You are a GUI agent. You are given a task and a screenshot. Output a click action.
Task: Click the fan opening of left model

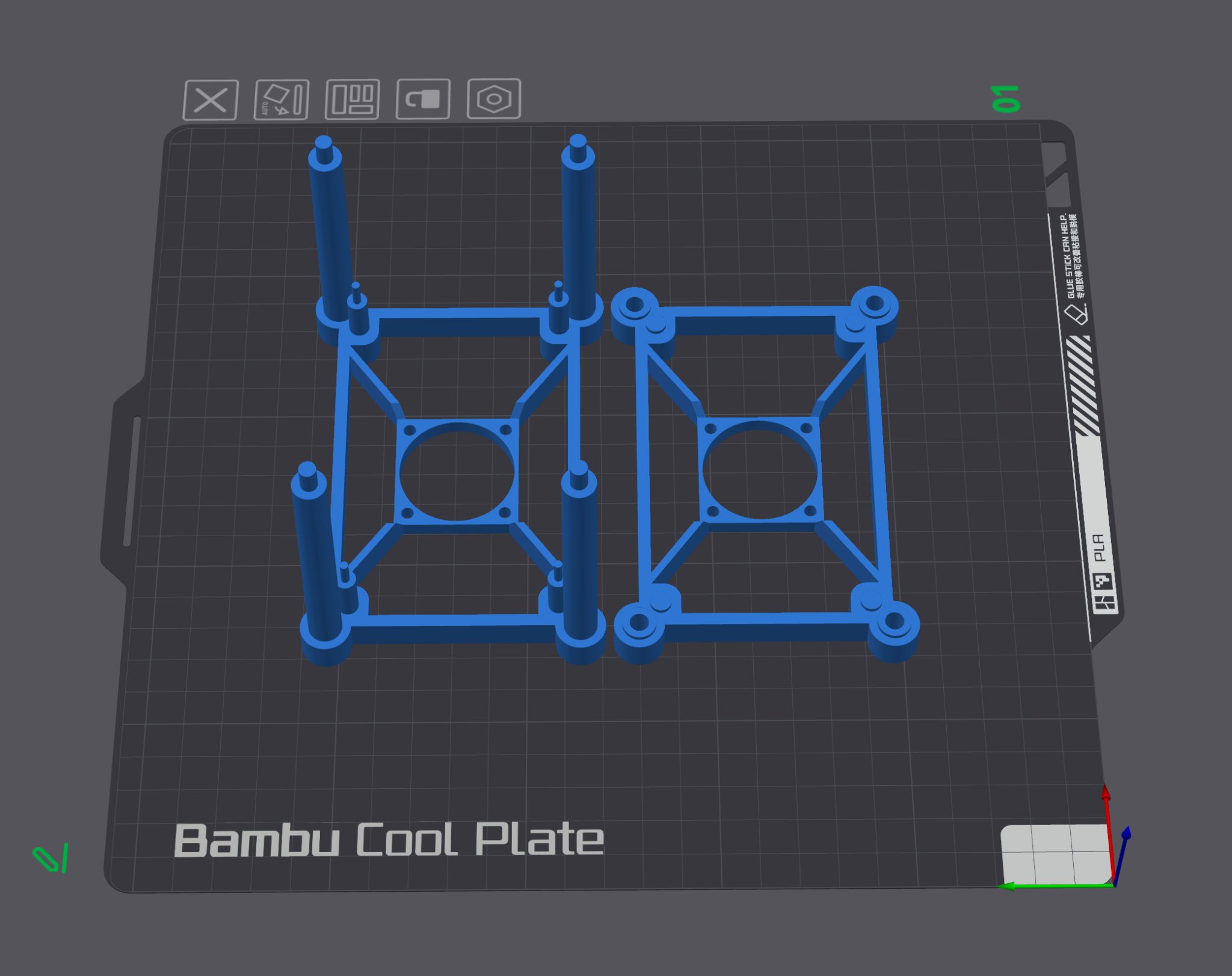point(457,472)
